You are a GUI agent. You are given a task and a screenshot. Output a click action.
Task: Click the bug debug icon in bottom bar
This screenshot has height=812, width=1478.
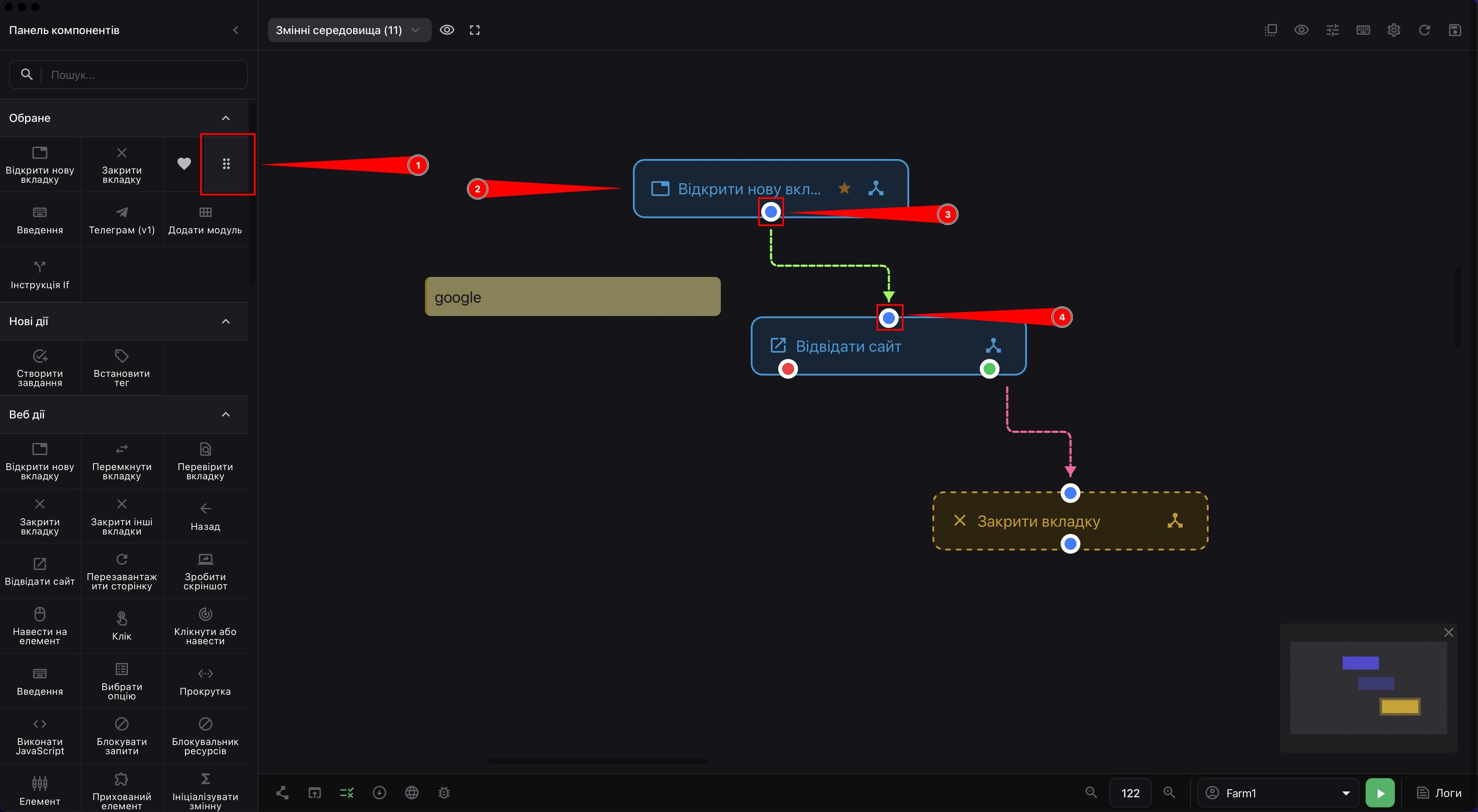click(444, 792)
